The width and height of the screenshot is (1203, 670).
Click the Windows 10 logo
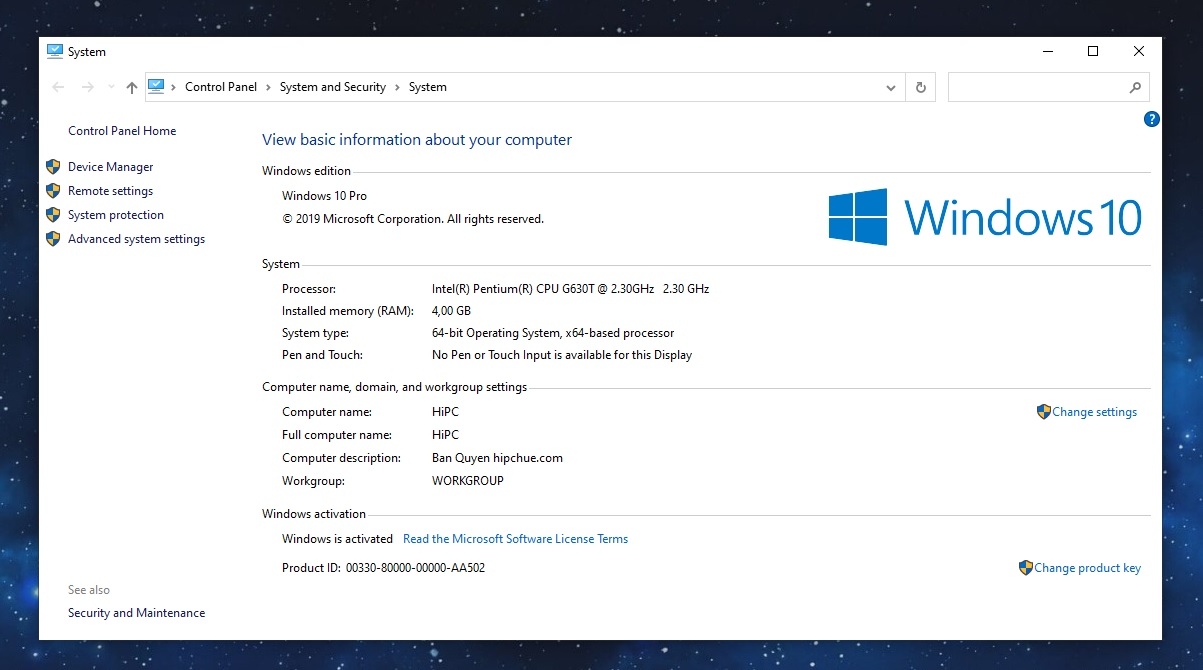(985, 217)
